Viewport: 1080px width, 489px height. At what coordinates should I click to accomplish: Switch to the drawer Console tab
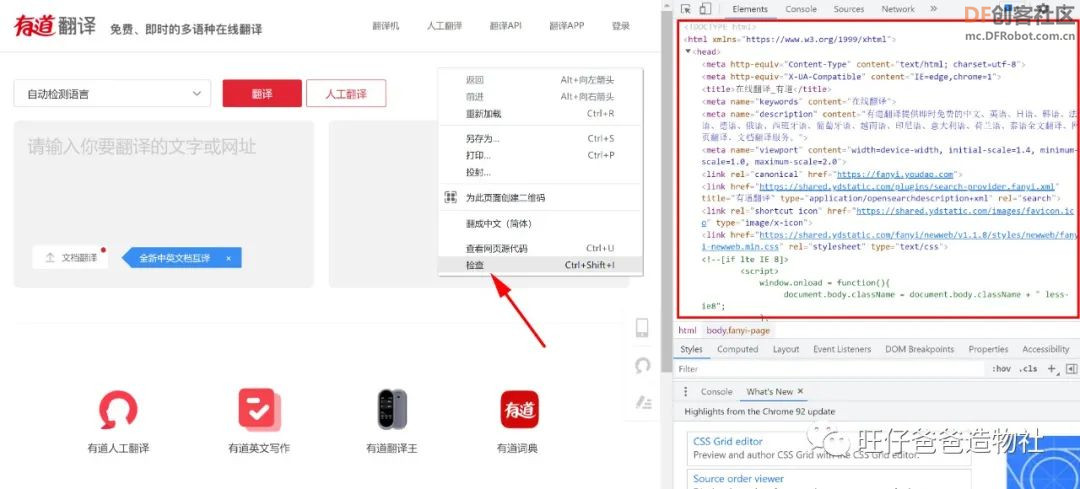tap(716, 391)
